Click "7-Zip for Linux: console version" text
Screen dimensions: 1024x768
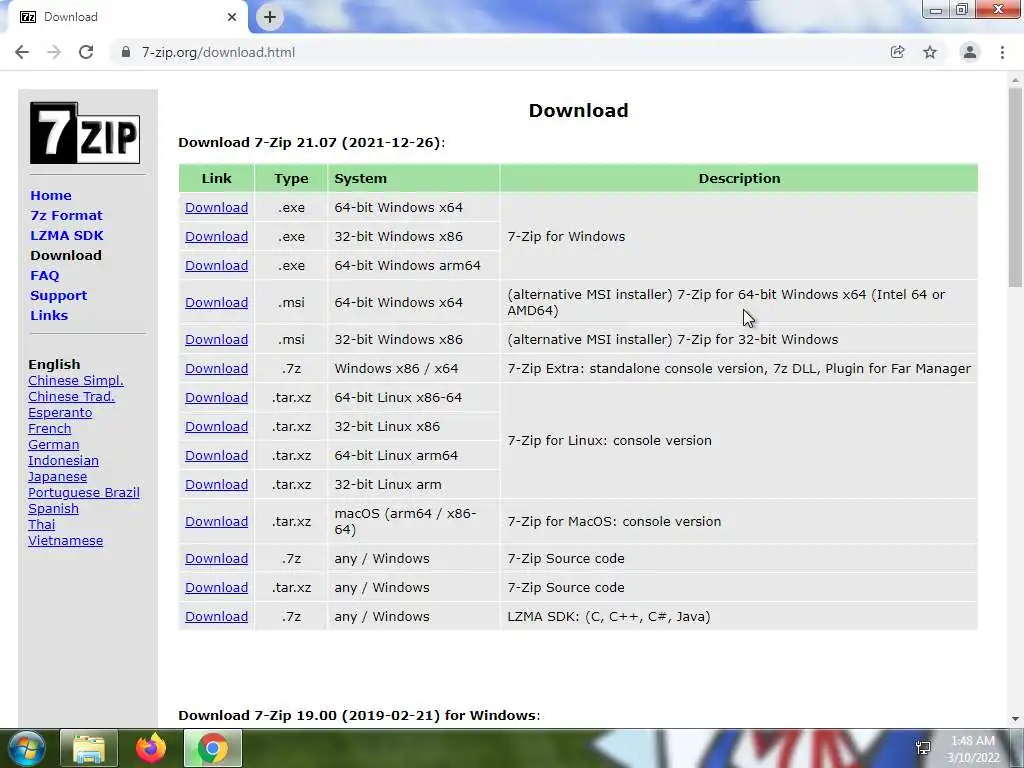pyautogui.click(x=609, y=441)
